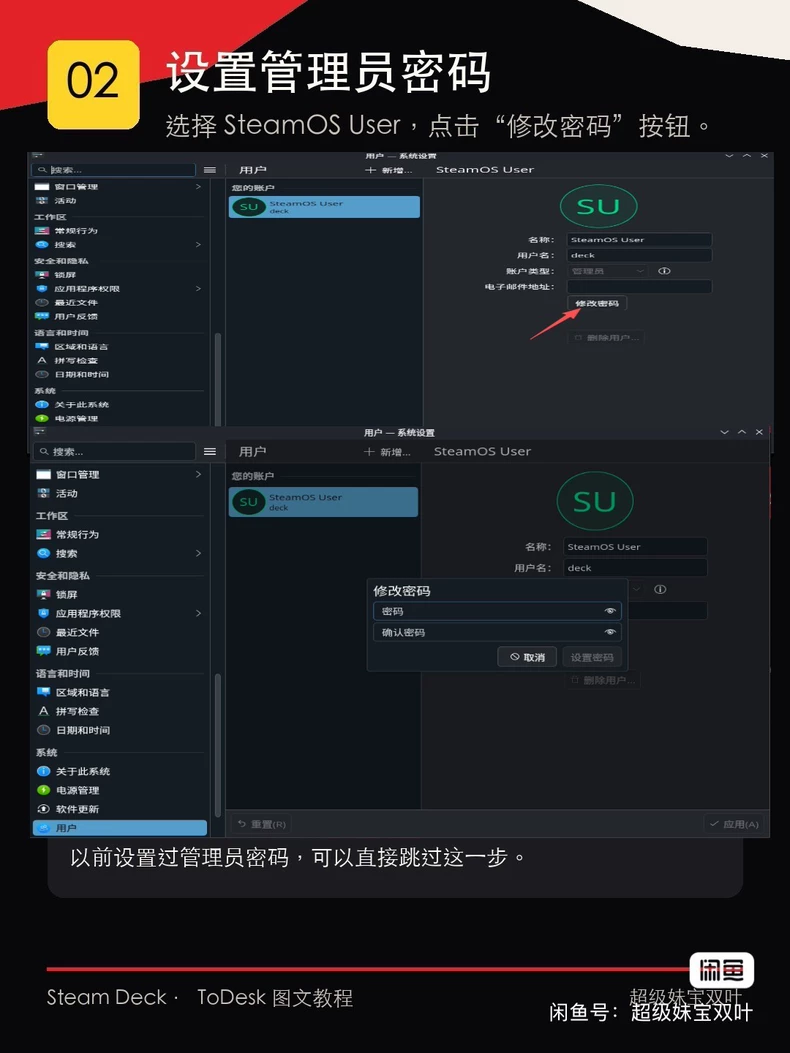Click + 新增... in the window without a dialog
The width and height of the screenshot is (790, 1053).
(389, 170)
